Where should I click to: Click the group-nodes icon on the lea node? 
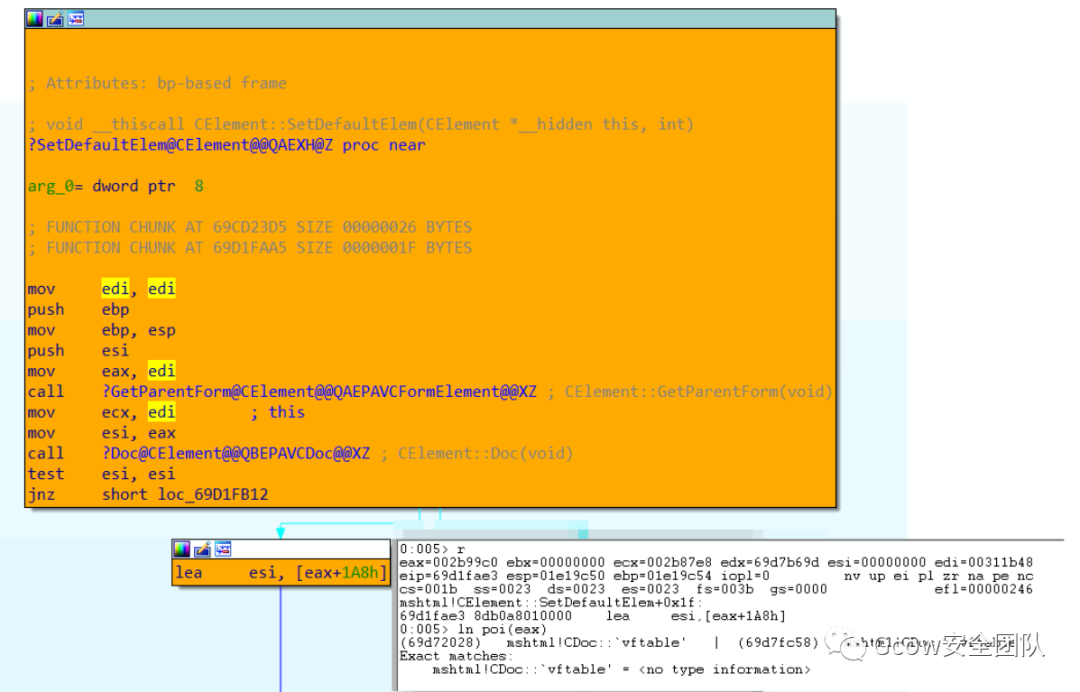pyautogui.click(x=222, y=549)
